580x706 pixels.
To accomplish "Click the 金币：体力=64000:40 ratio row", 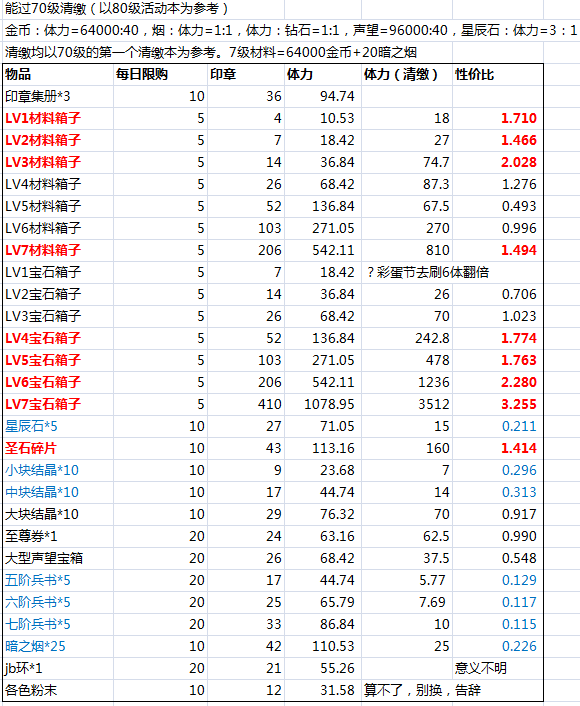I will tap(291, 30).
